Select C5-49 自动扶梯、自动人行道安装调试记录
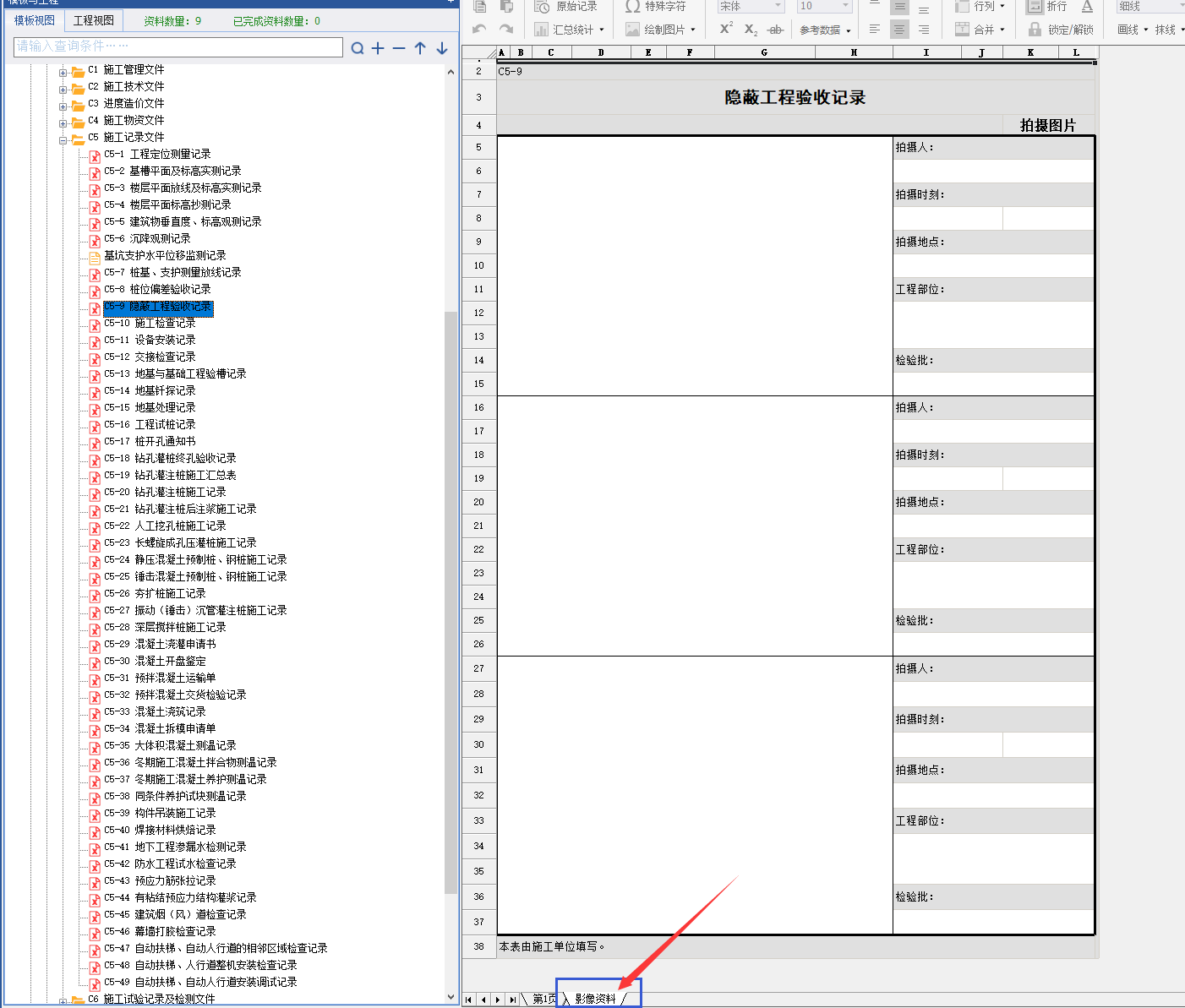The width and height of the screenshot is (1185, 1008). [x=200, y=983]
